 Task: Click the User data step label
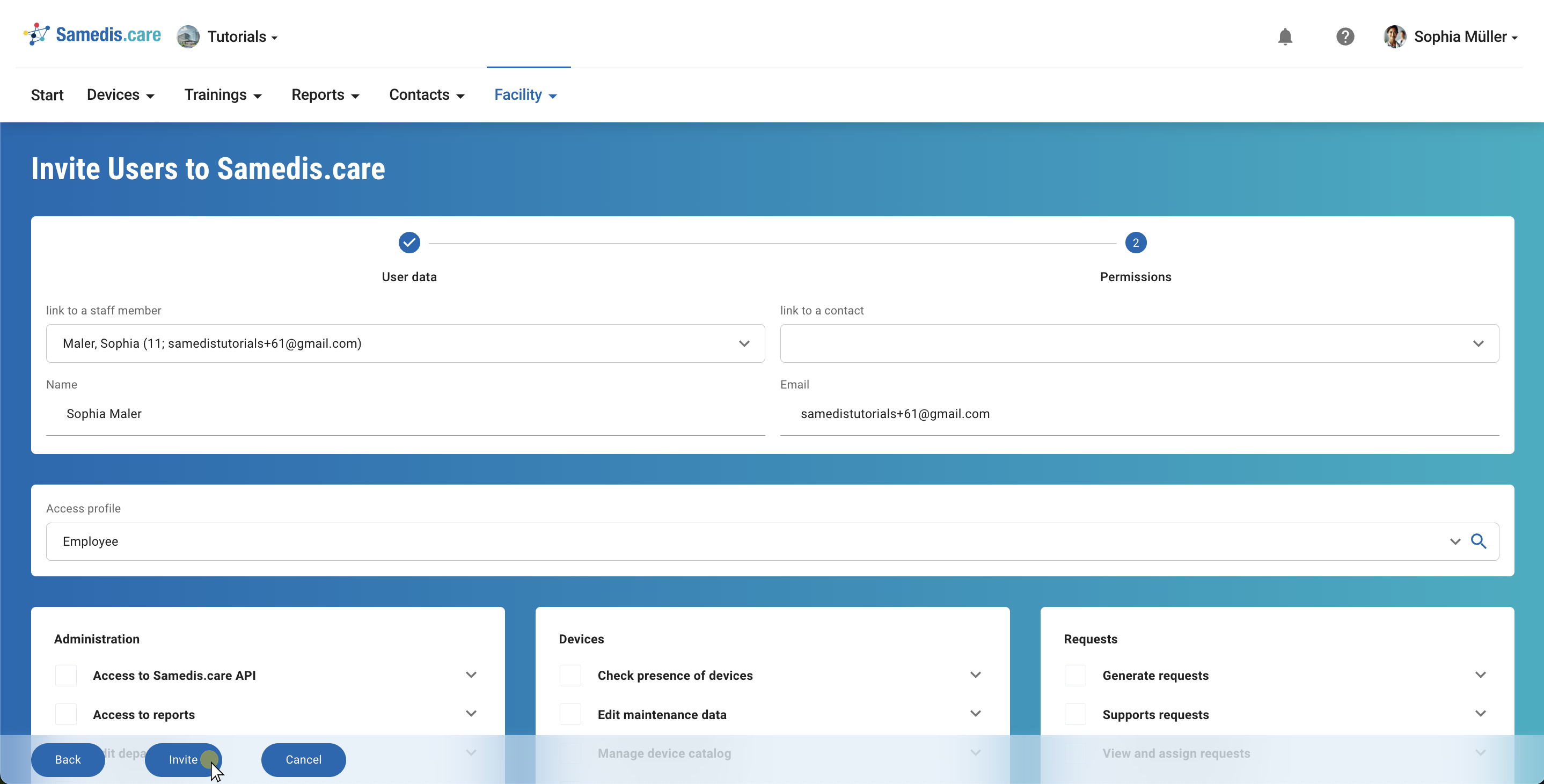[x=409, y=277]
